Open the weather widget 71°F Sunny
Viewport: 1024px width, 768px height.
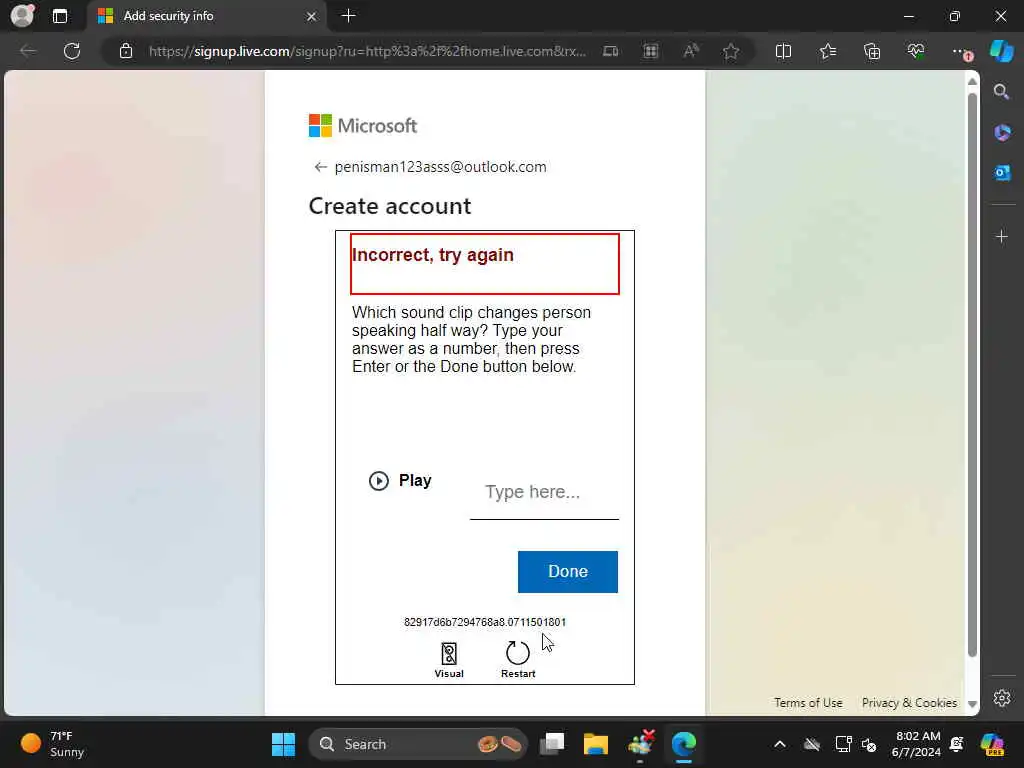pos(52,744)
